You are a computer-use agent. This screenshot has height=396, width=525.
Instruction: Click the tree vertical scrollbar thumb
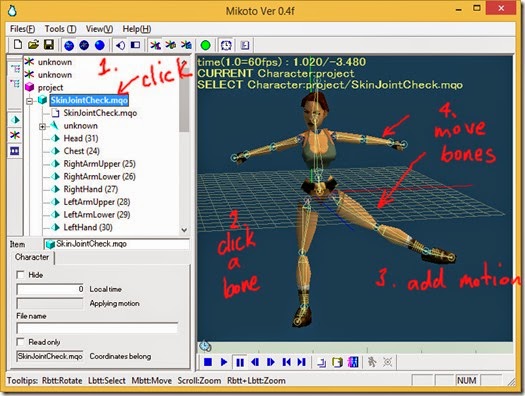pos(184,99)
